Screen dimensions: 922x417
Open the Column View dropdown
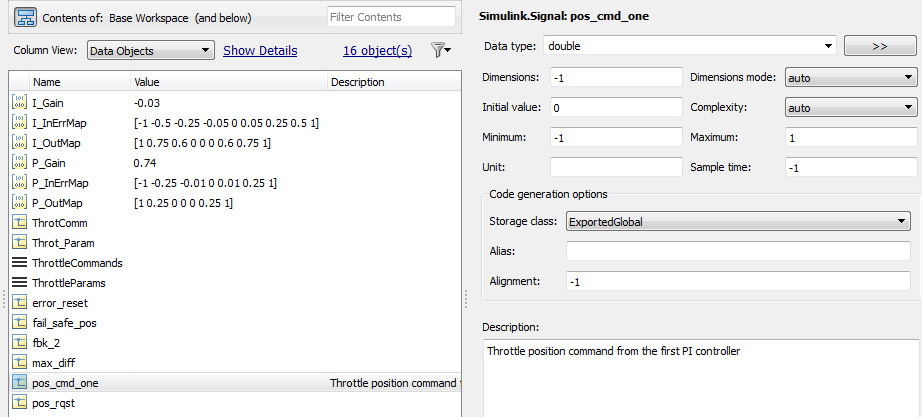coord(149,50)
